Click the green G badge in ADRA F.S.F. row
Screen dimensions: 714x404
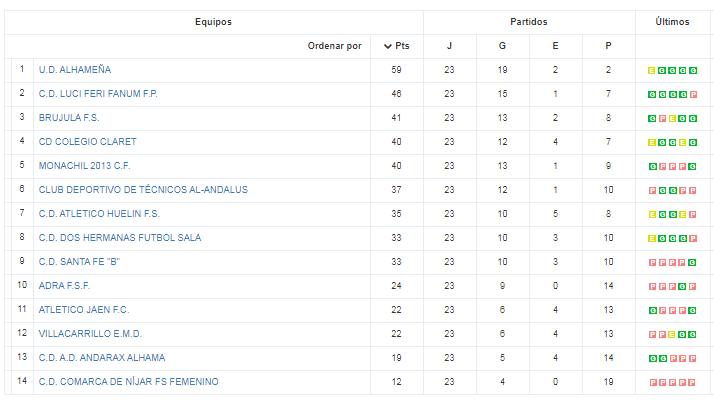pyautogui.click(x=682, y=286)
